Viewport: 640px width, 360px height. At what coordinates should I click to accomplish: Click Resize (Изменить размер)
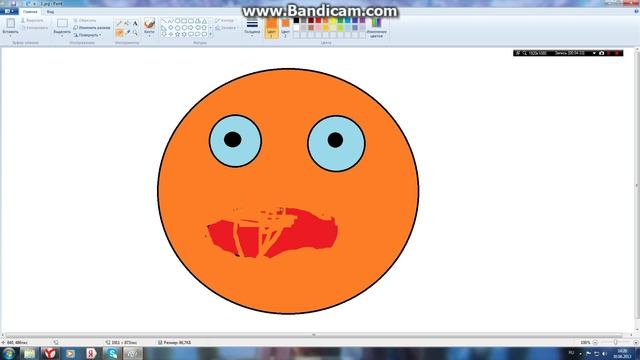92,28
